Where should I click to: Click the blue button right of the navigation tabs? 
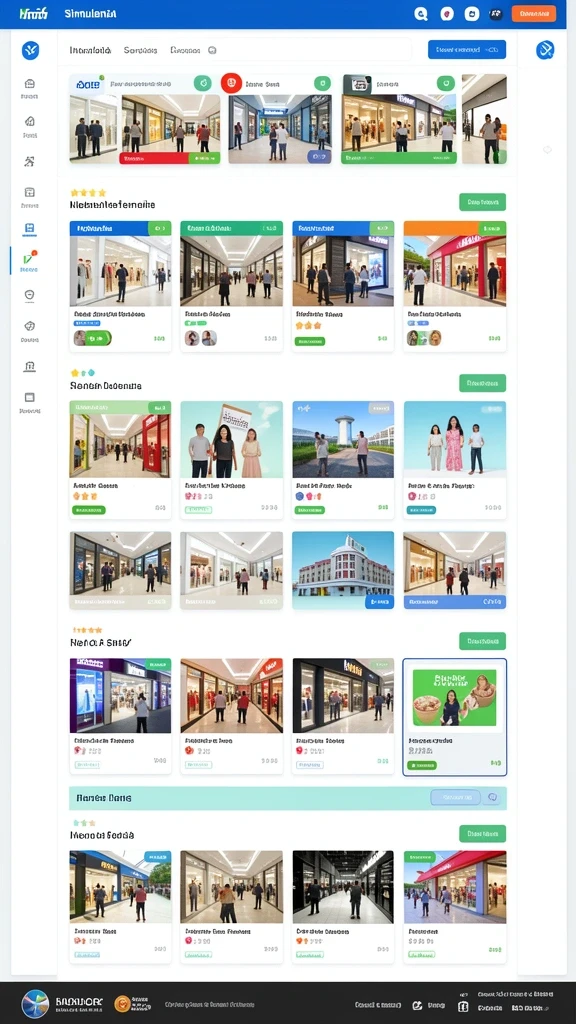pyautogui.click(x=466, y=50)
